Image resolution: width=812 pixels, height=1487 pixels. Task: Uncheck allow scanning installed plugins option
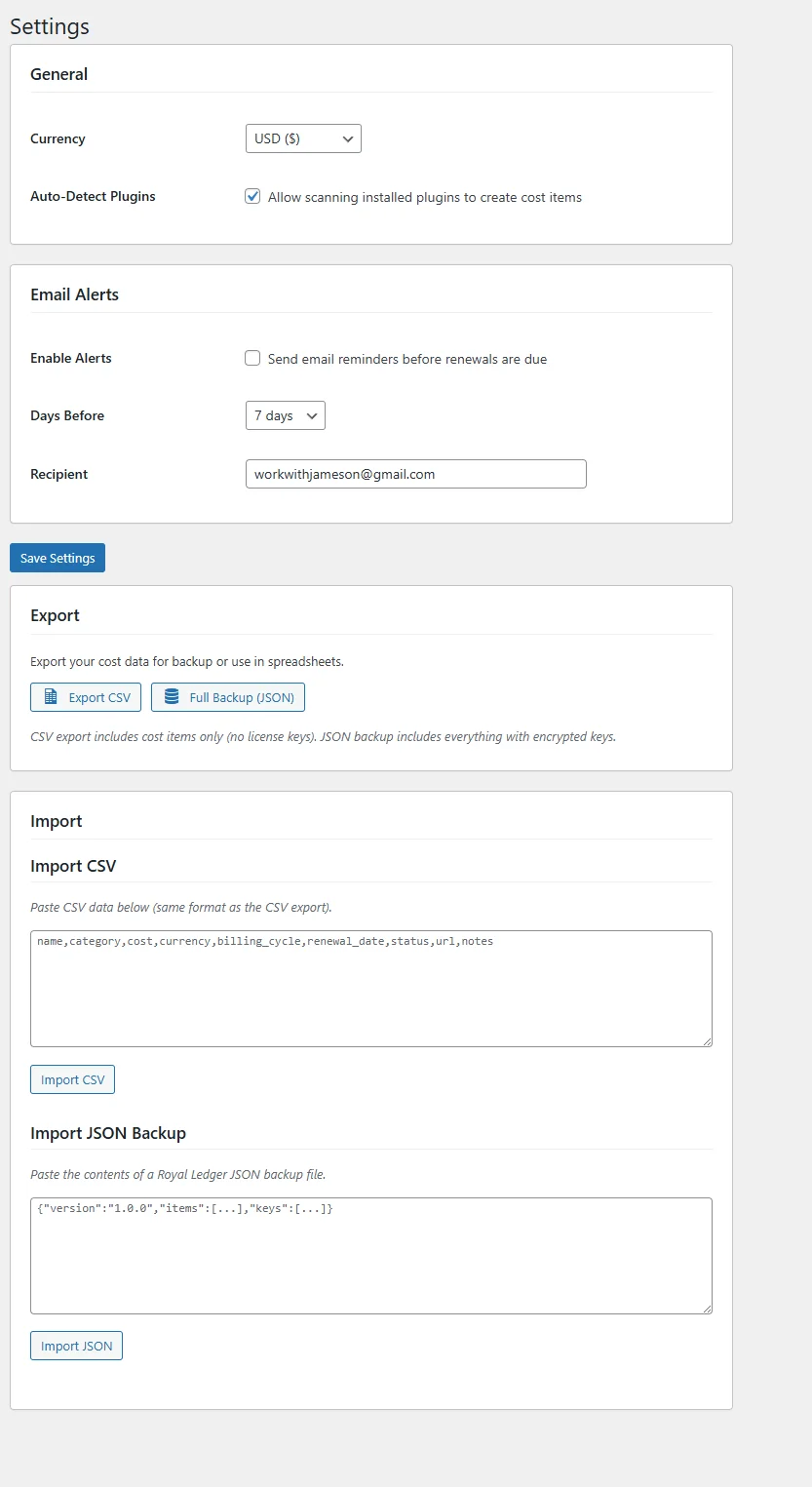coord(252,196)
